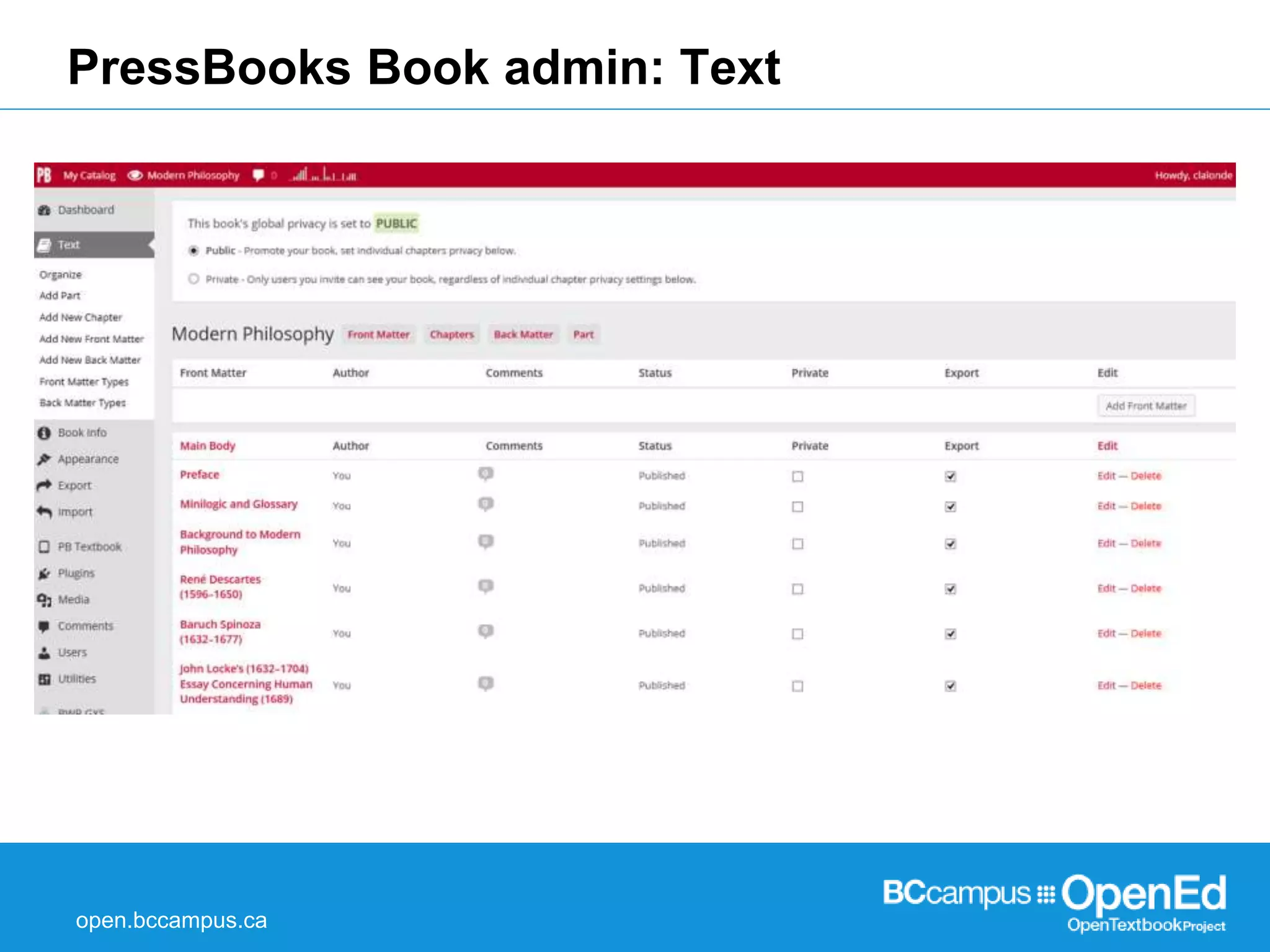Click comment bubble in Minilogic and Glossary row
The height and width of the screenshot is (952, 1270).
click(x=486, y=504)
